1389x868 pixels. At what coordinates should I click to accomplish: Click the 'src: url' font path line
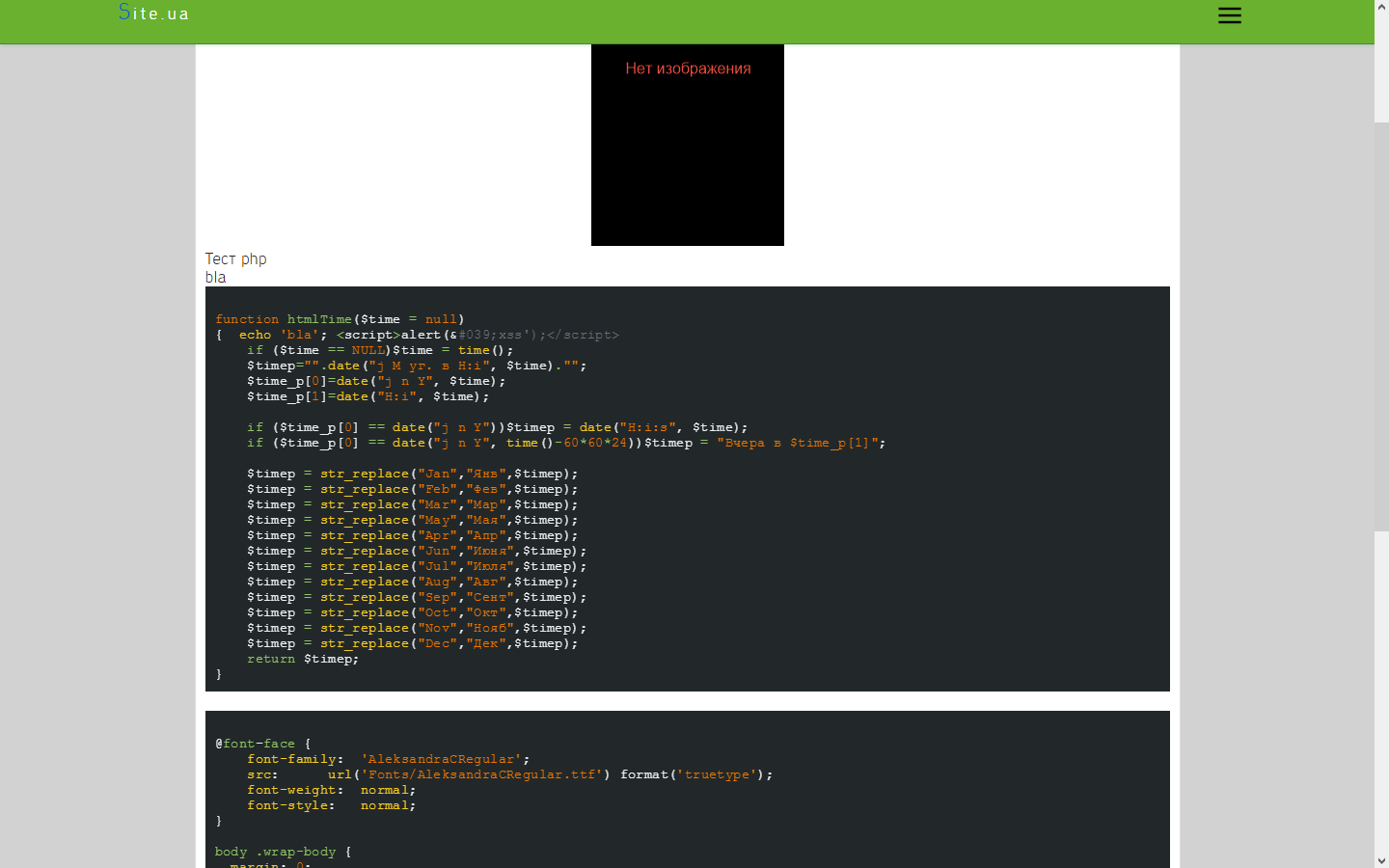click(509, 774)
